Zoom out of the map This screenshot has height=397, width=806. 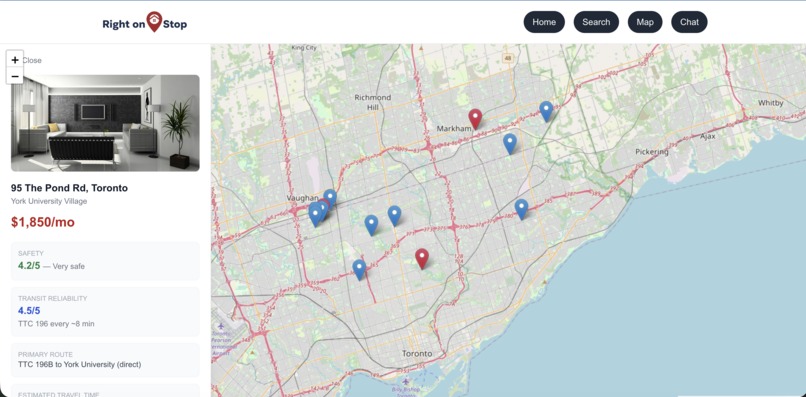pyautogui.click(x=15, y=76)
